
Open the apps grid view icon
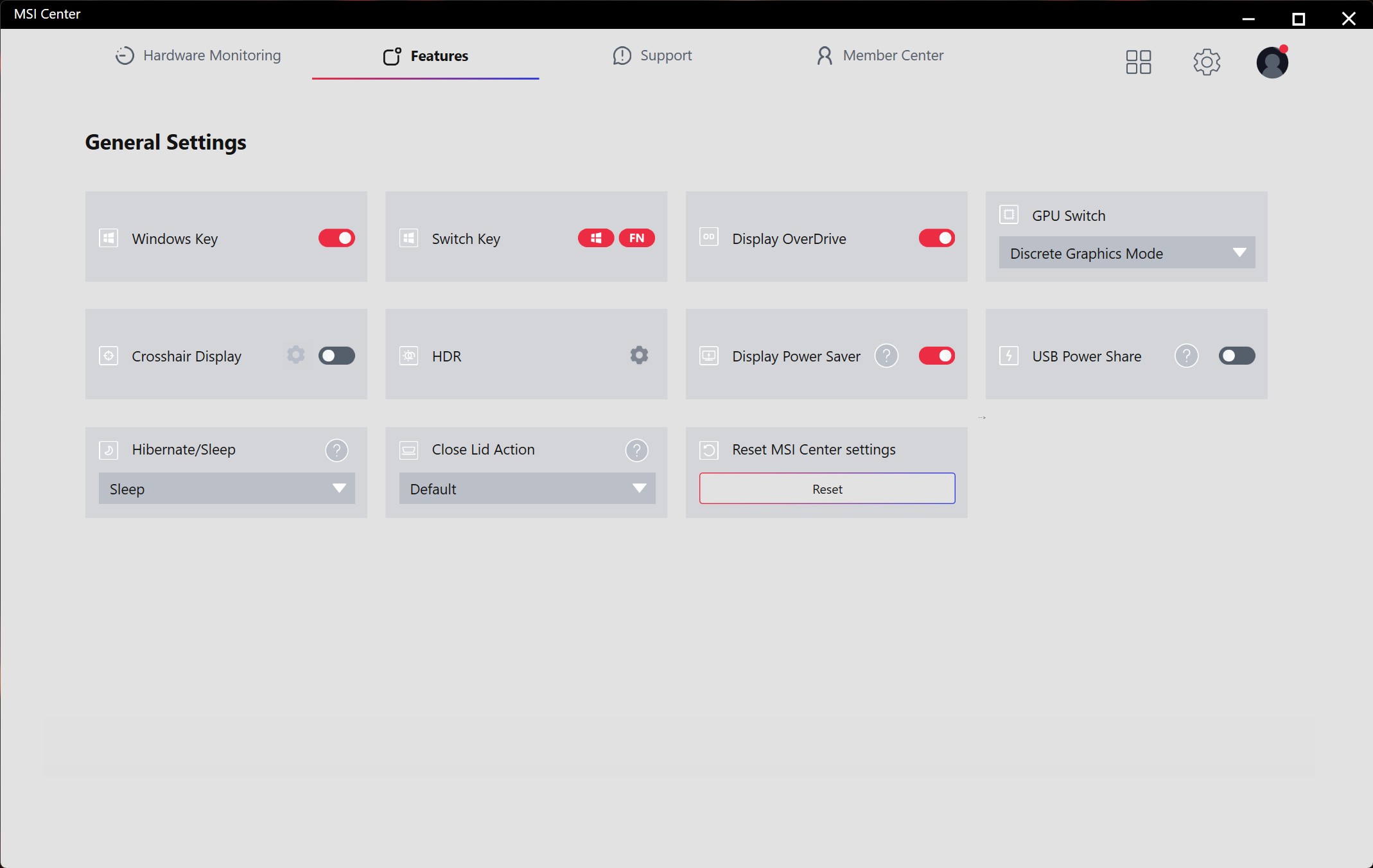[x=1138, y=62]
